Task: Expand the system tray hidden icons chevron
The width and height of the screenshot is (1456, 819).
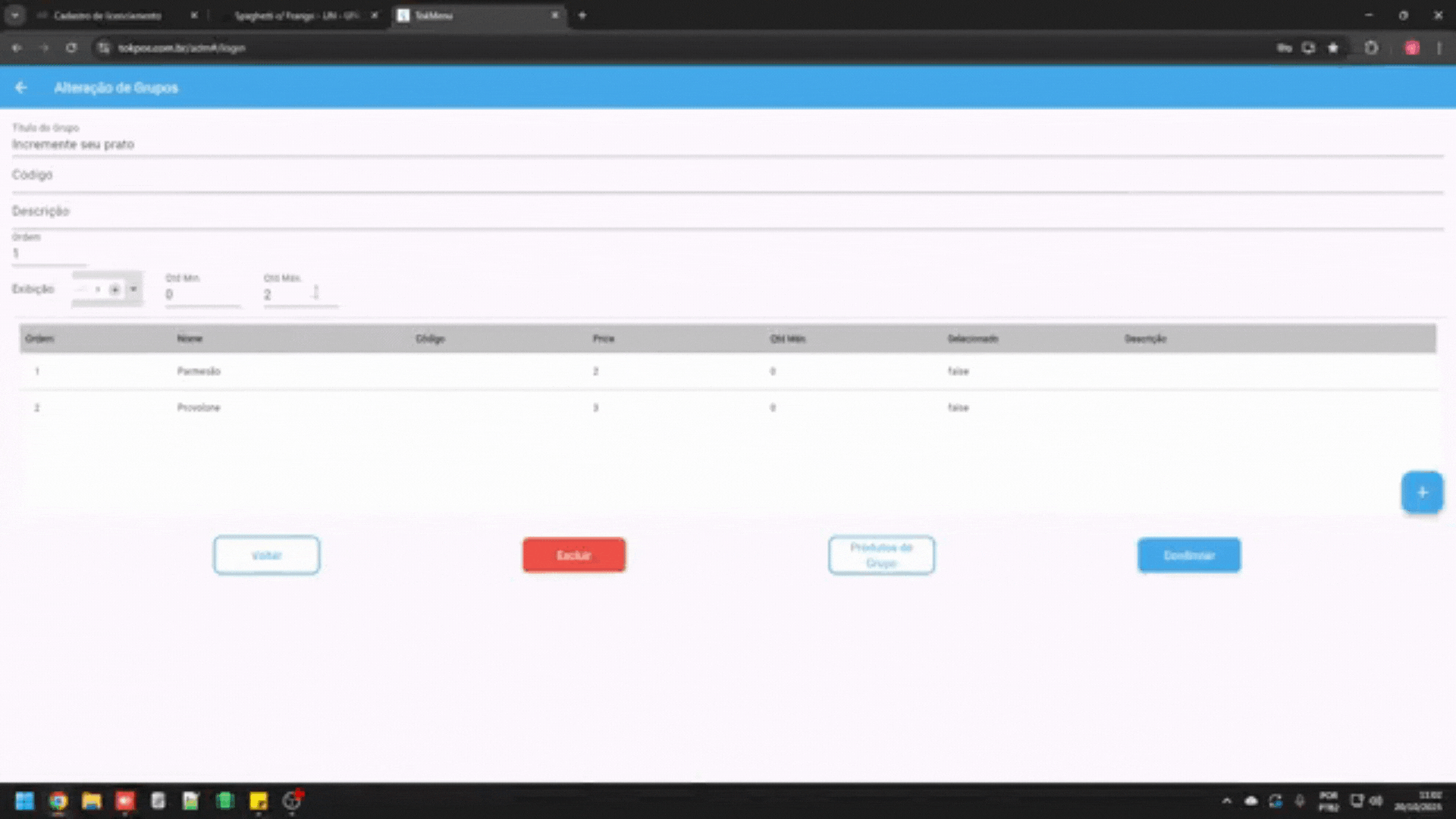Action: 1226,801
